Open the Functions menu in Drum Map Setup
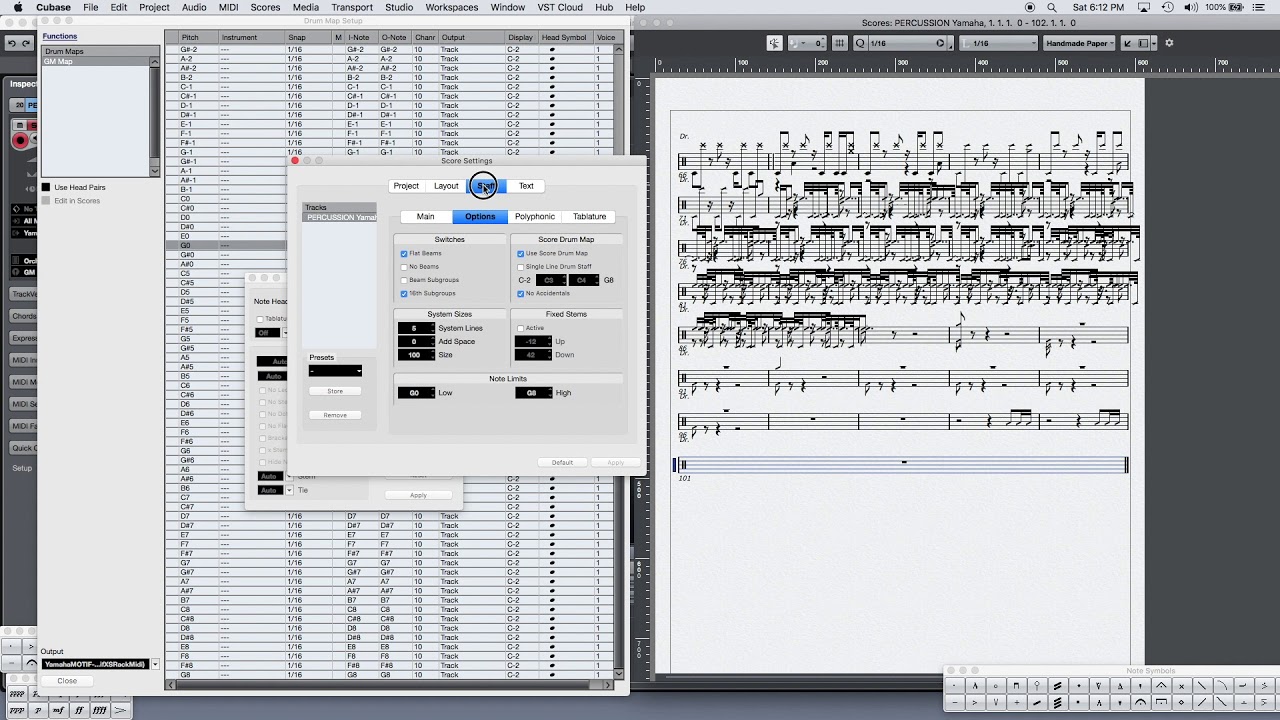 [60, 36]
